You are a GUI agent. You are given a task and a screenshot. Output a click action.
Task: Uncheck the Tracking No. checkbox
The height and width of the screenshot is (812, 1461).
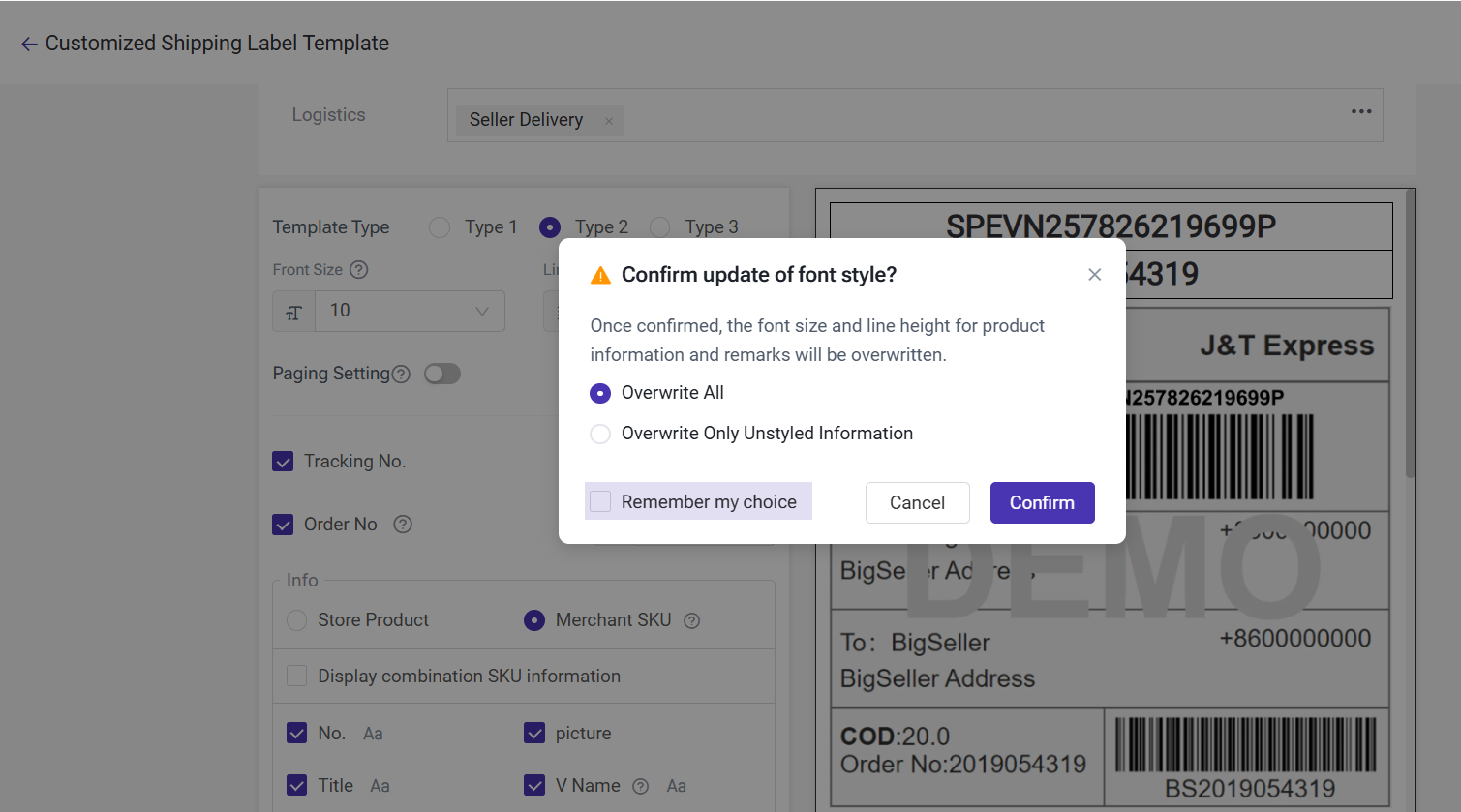[x=283, y=462]
